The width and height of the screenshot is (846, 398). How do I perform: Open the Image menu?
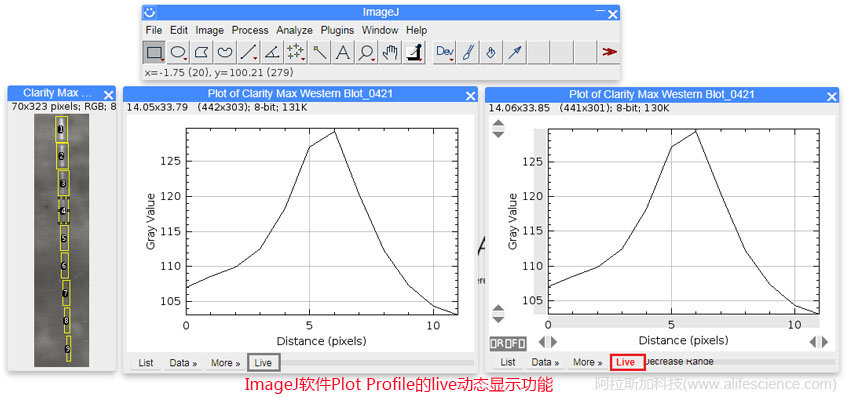click(x=209, y=30)
